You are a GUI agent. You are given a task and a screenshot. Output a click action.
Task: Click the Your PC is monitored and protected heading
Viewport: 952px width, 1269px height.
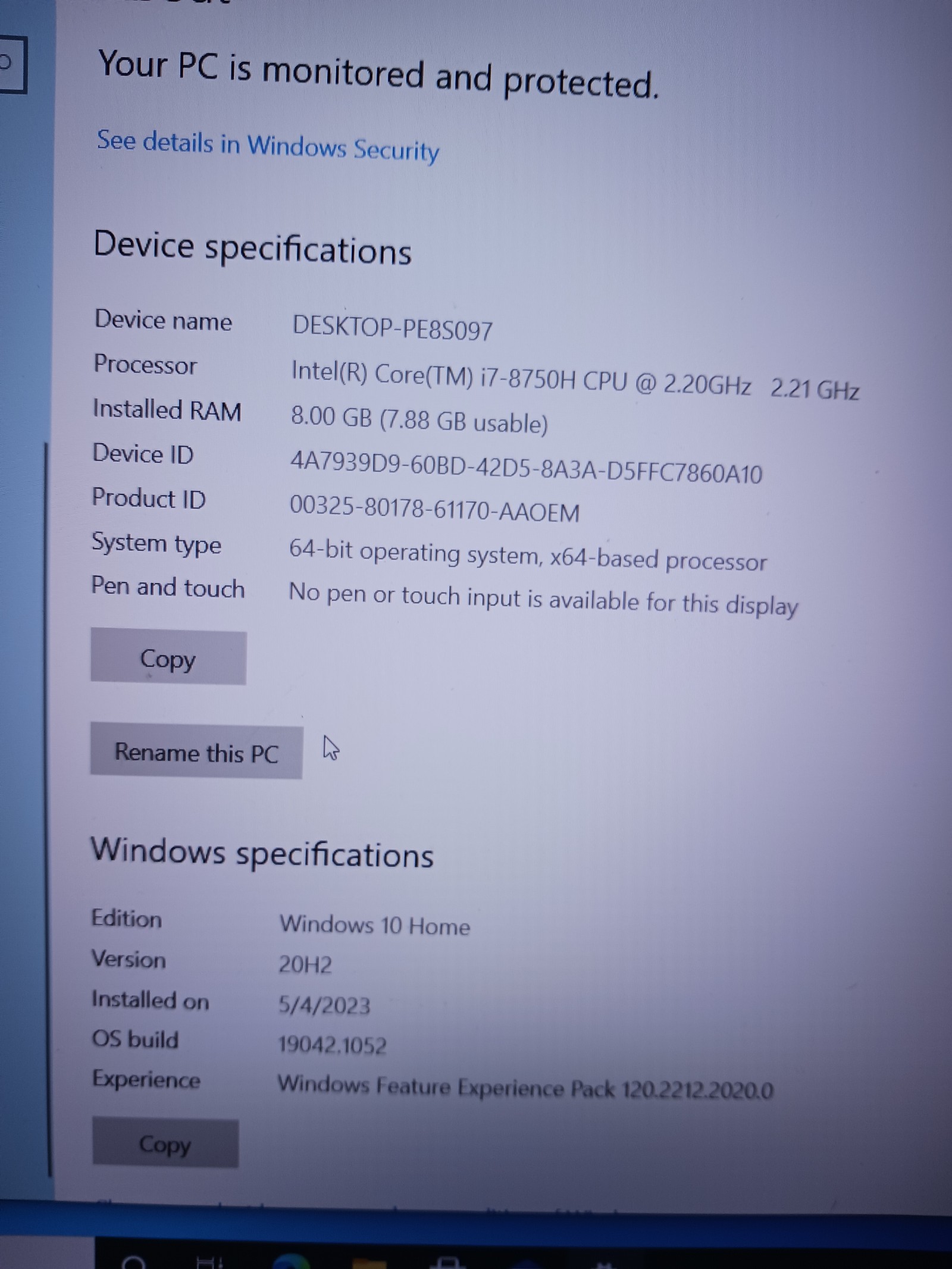click(379, 74)
